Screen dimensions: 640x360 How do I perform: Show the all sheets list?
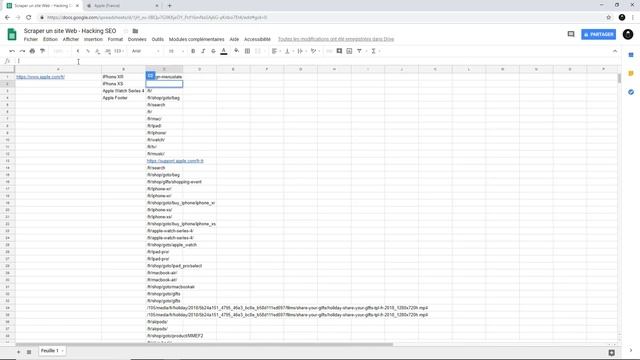pyautogui.click(x=29, y=351)
